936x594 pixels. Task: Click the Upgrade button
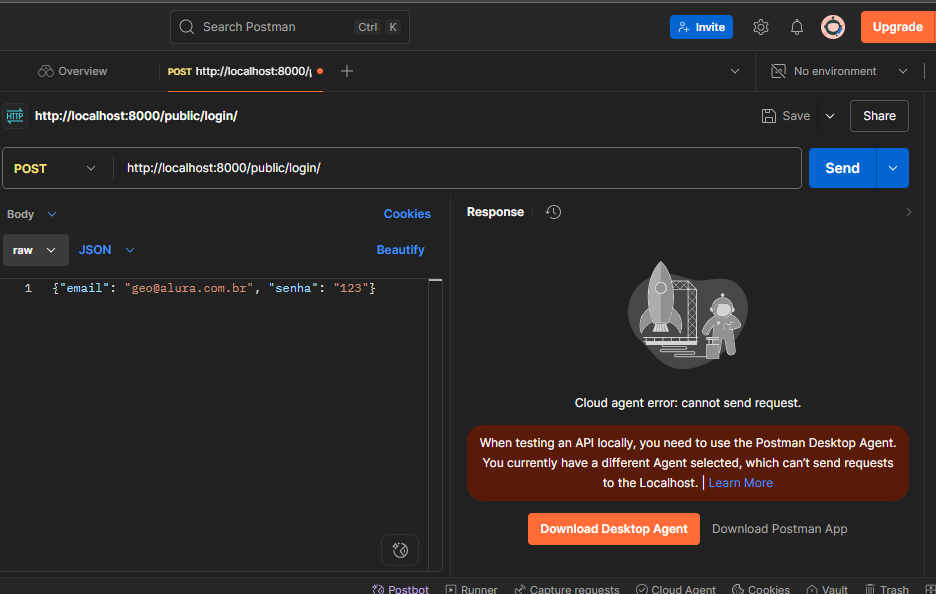tap(897, 27)
